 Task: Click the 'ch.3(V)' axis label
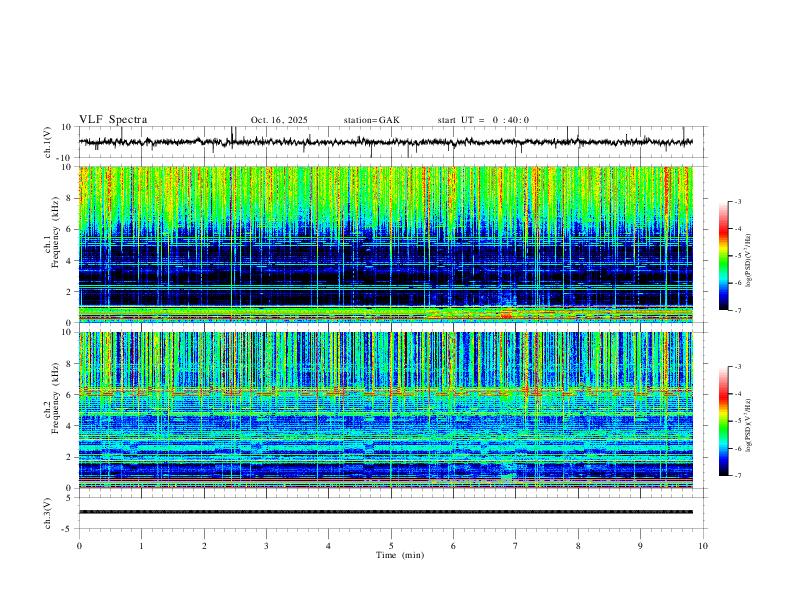[x=48, y=514]
